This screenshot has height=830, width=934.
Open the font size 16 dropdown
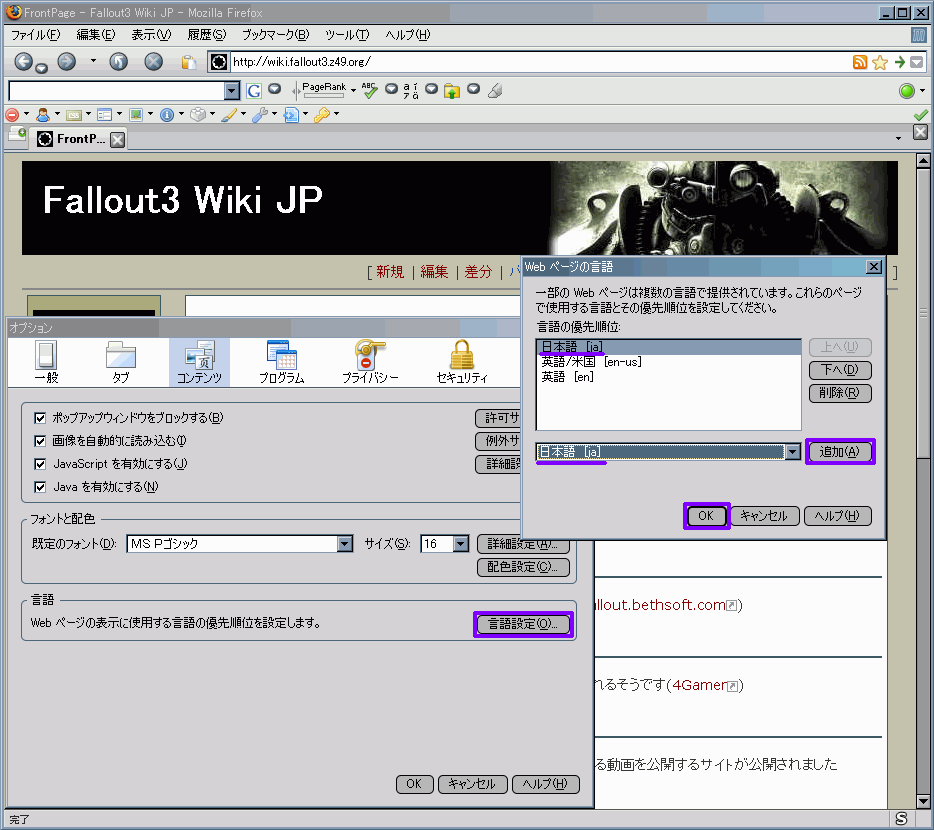click(460, 544)
